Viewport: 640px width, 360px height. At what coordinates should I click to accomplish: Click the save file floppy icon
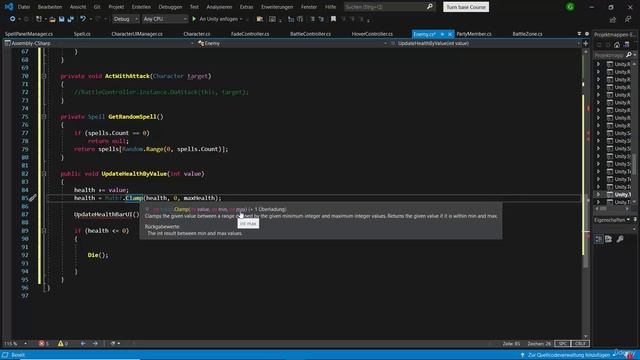(62, 19)
